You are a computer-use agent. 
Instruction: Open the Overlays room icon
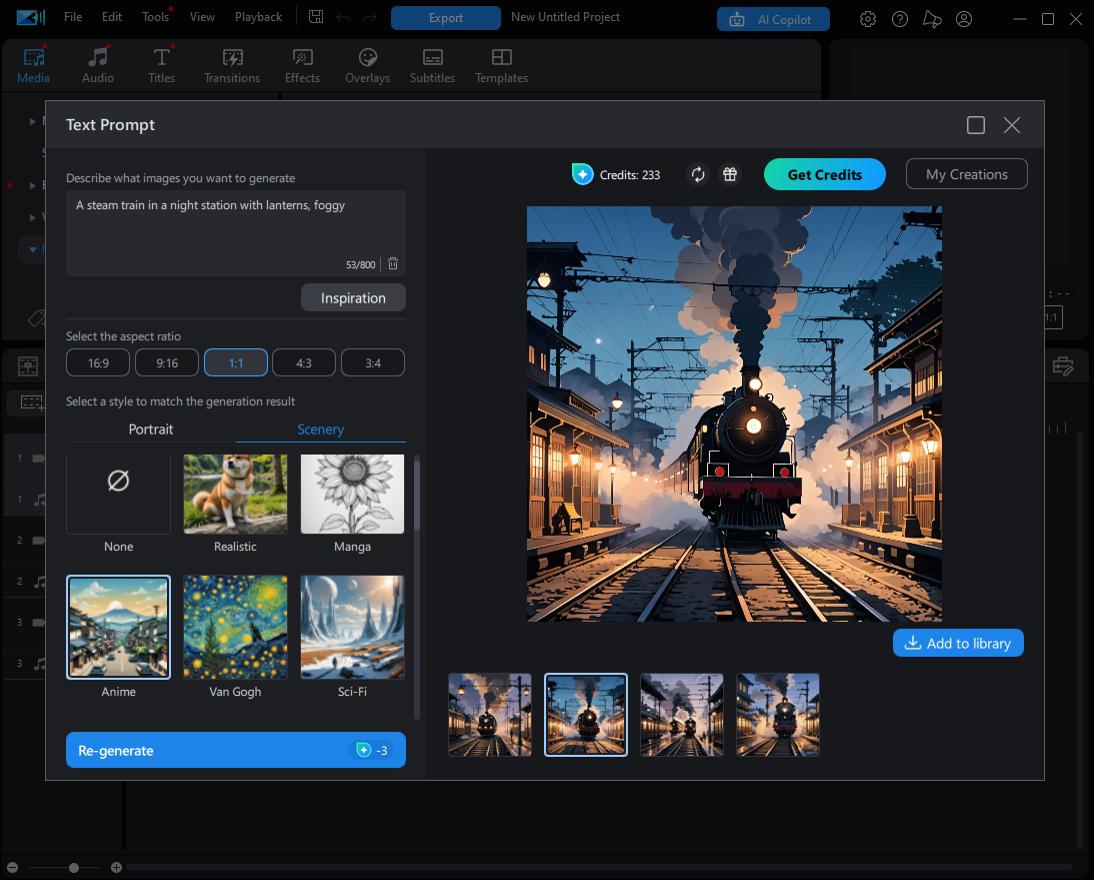pos(367,65)
